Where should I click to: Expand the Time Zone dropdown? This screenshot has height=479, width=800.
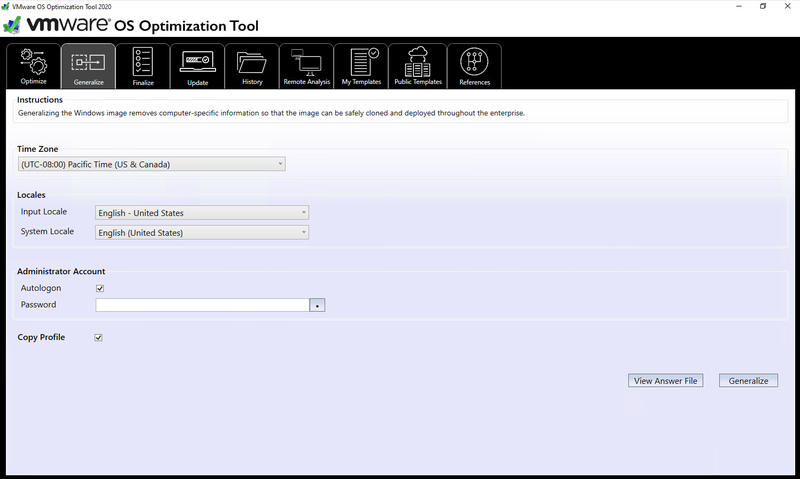pyautogui.click(x=151, y=164)
